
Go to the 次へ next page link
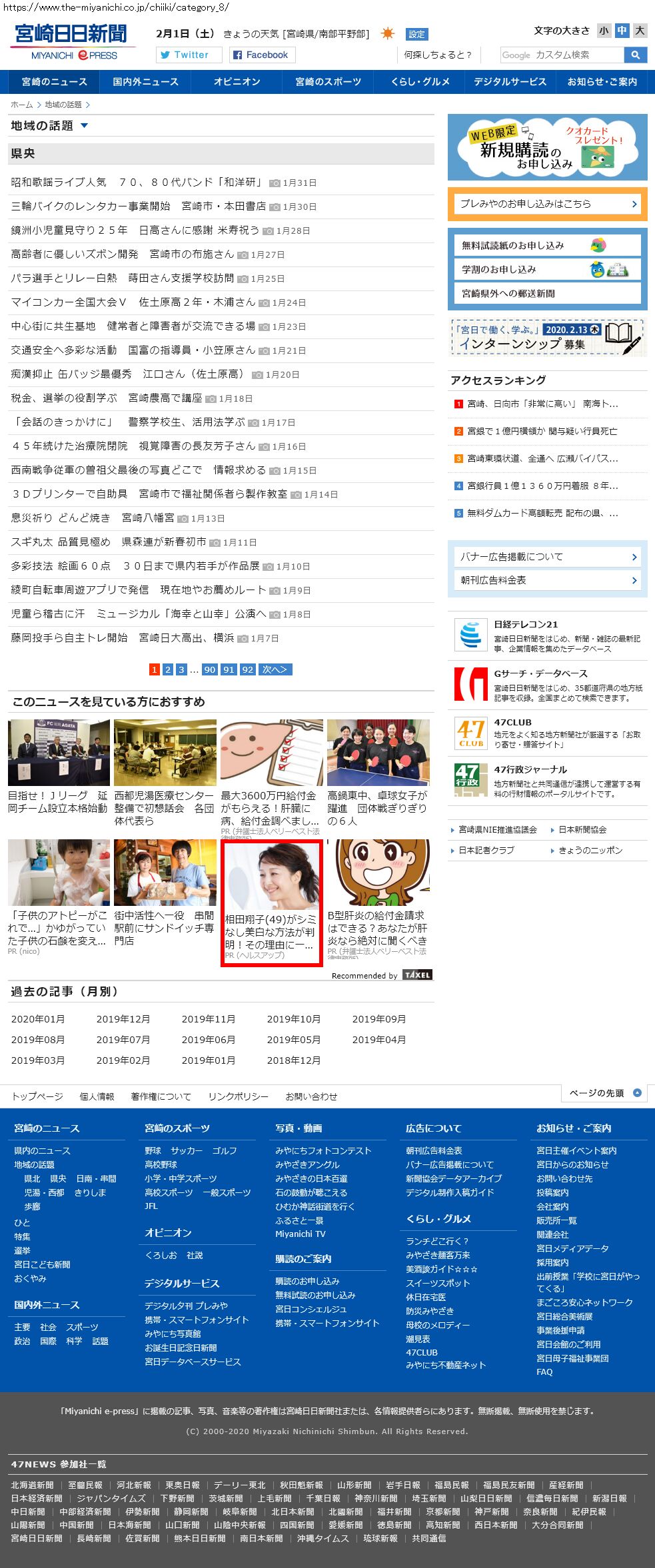click(275, 669)
